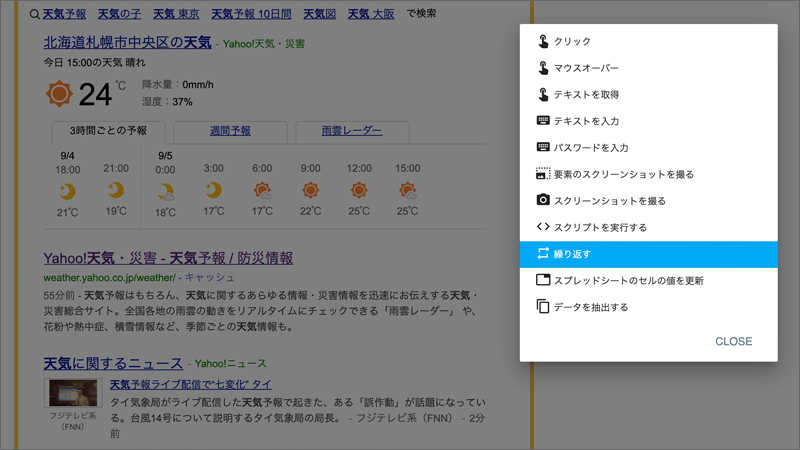This screenshot has width=800, height=450.
Task: Click the magnifier search icon before 天気予報
Action: pos(34,14)
